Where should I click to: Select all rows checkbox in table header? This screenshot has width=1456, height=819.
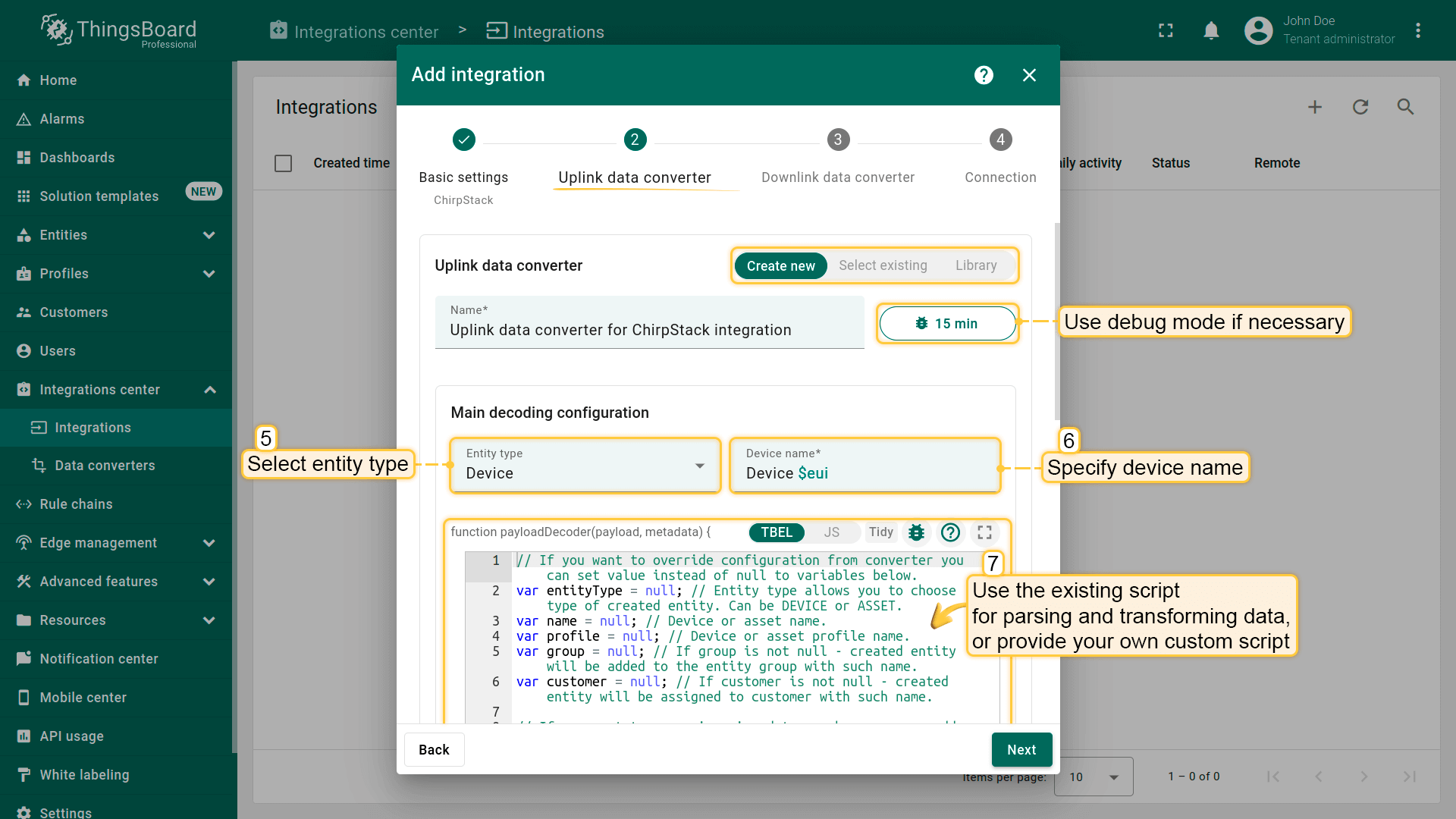pos(283,163)
